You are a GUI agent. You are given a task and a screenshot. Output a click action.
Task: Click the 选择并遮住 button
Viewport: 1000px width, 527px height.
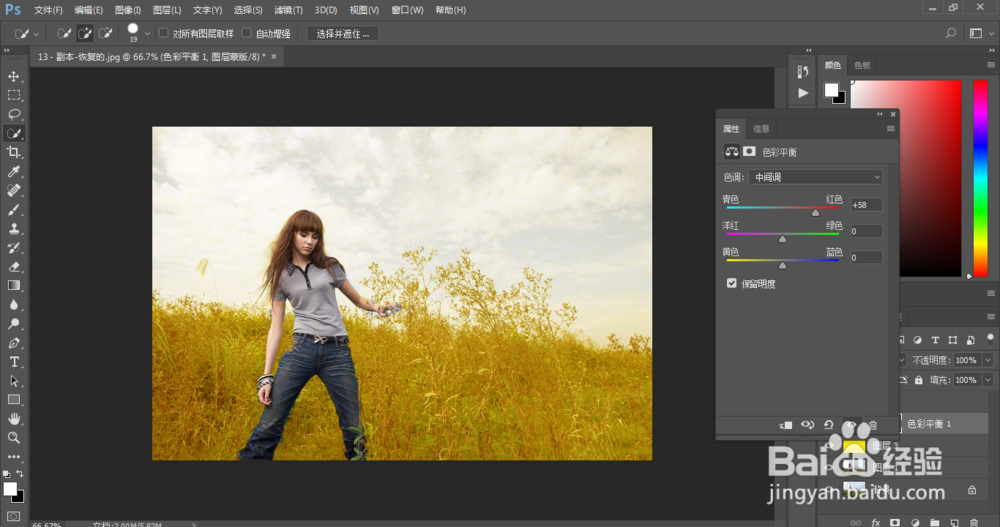pyautogui.click(x=342, y=33)
